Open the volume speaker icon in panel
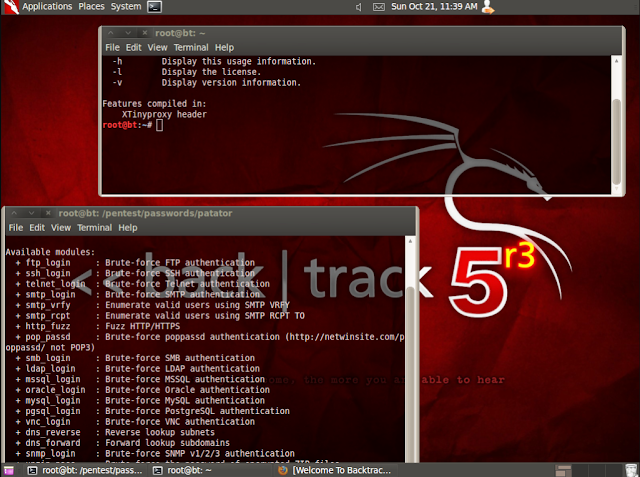This screenshot has height=477, width=640. (358, 7)
